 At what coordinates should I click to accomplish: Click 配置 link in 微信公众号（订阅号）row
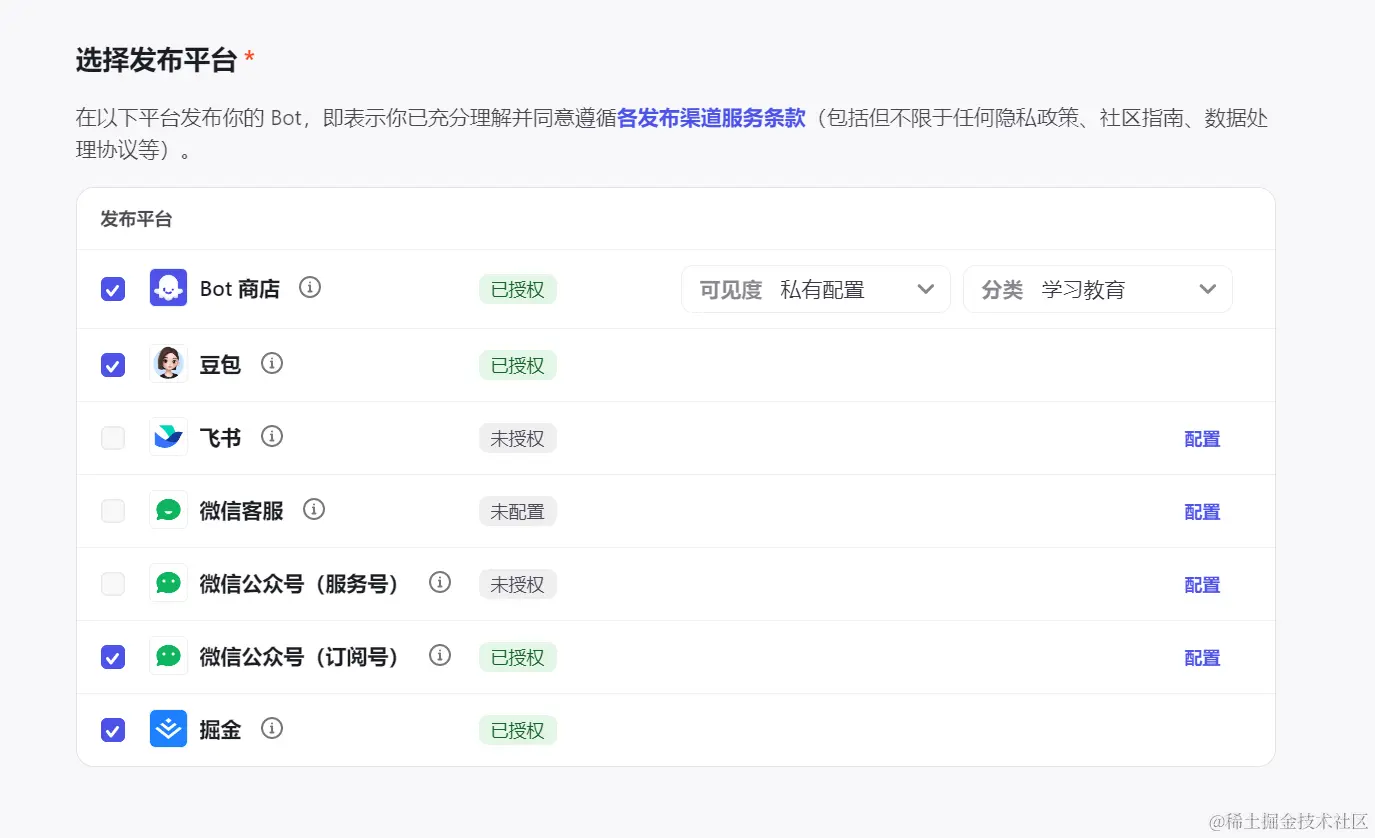(x=1202, y=658)
